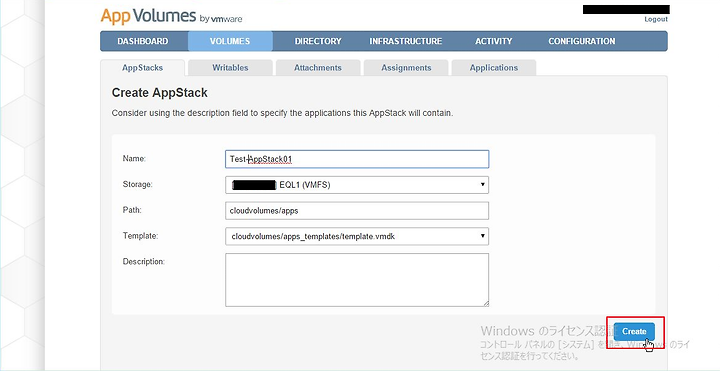Switch to the AppStacks tab
Screen dimensions: 720x371
142,67
